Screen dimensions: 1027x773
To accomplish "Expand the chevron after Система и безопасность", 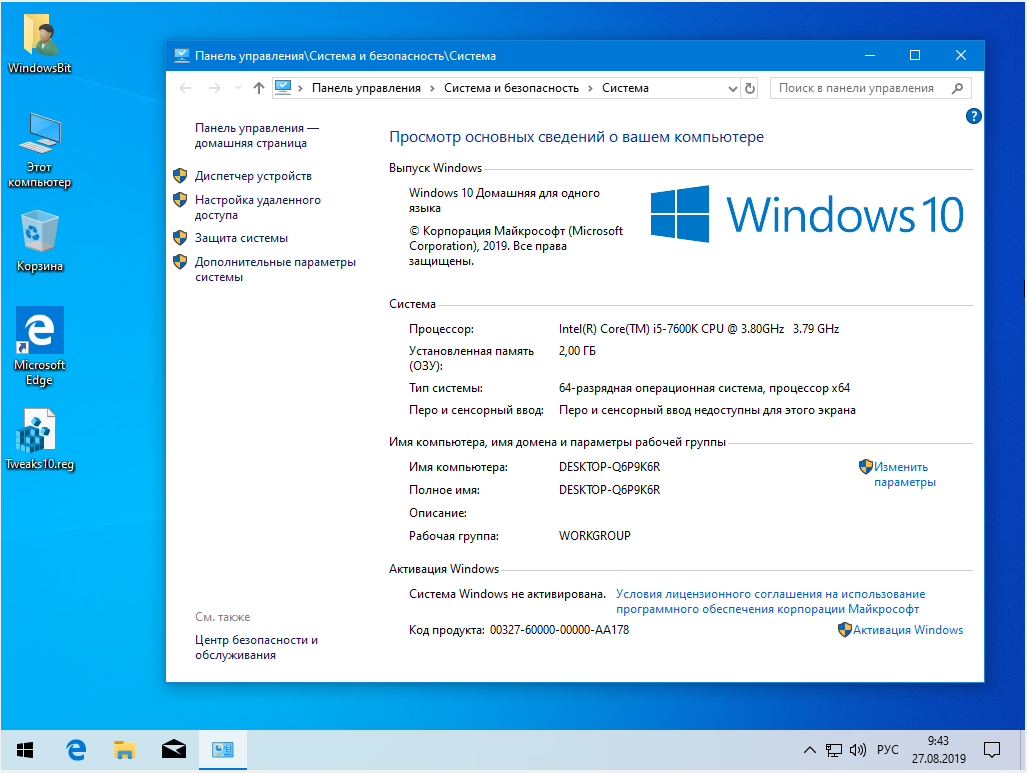I will (590, 88).
